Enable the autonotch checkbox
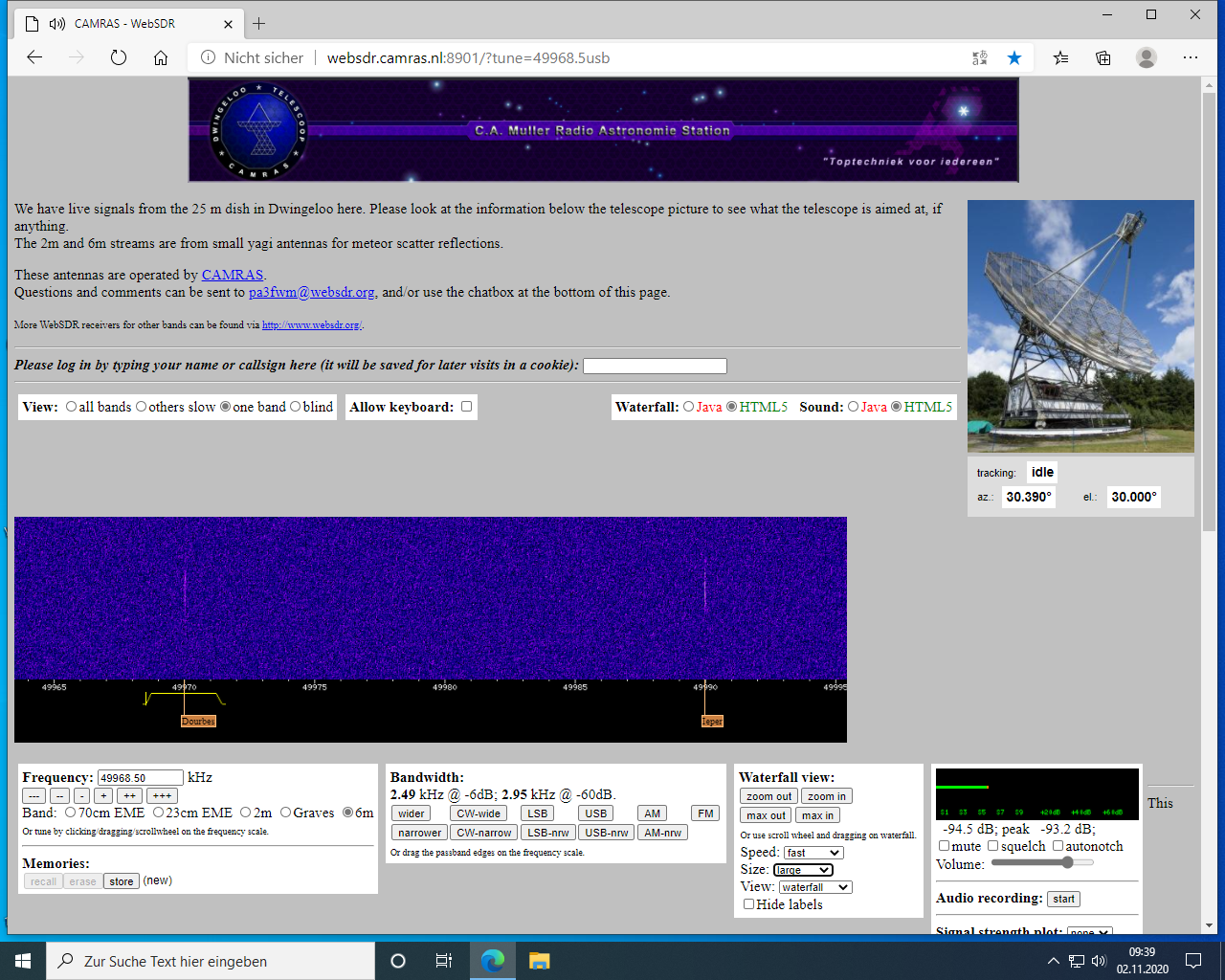This screenshot has height=980, width=1225. 1058,846
